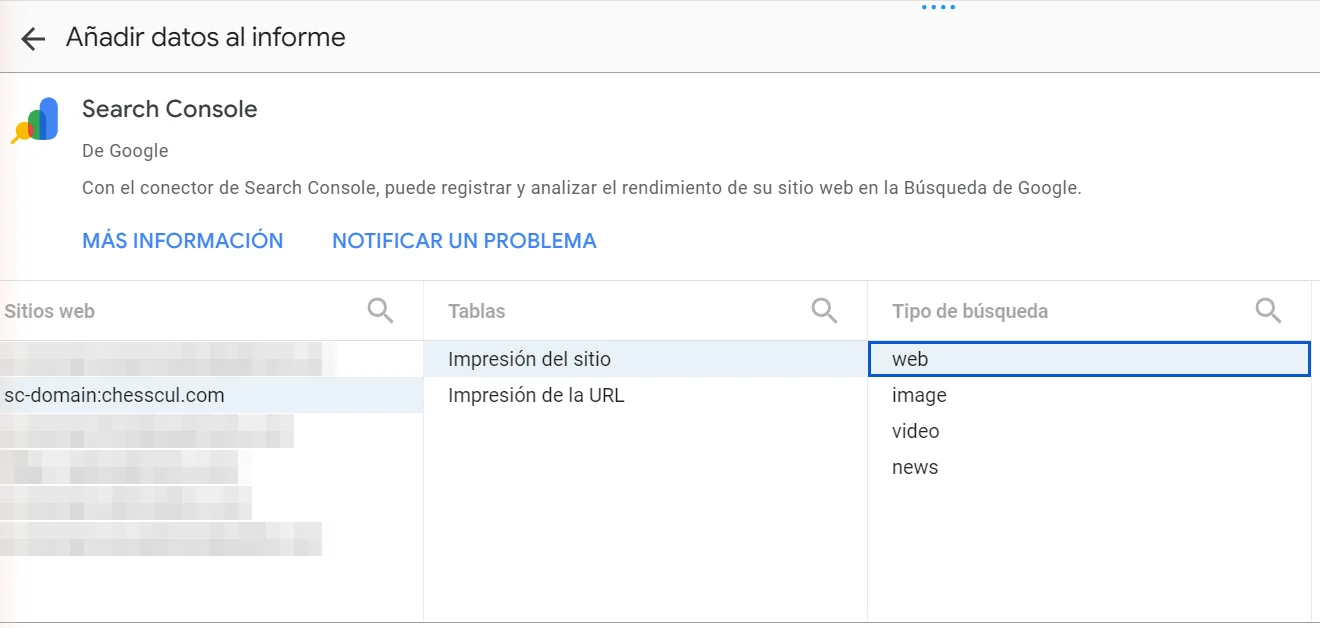Search in the Sitios web column

tap(381, 311)
